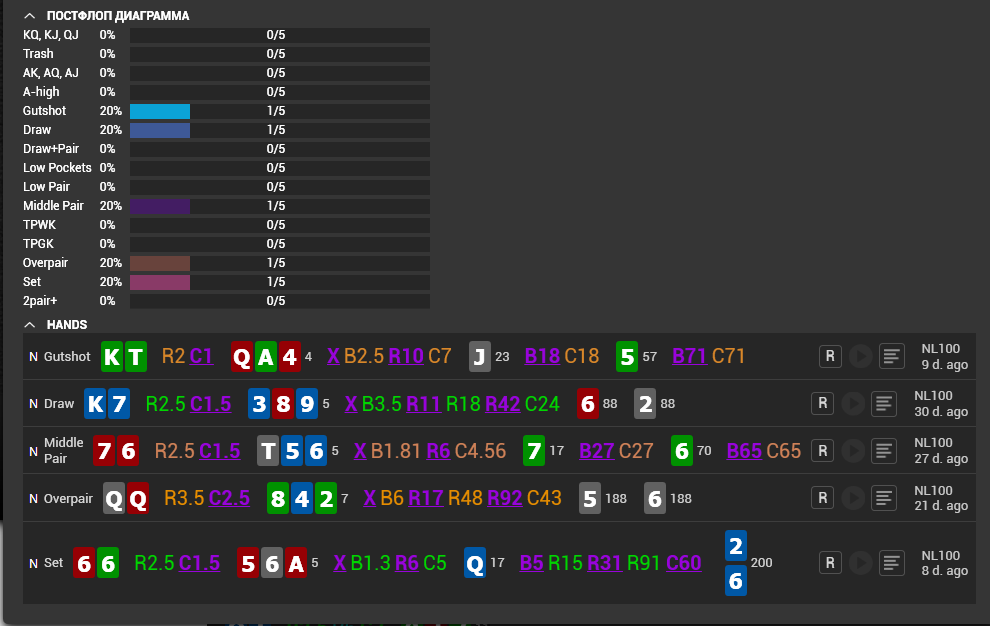Screen dimensions: 990x626
Task: Select the TPWK row label
Action: pyautogui.click(x=39, y=225)
